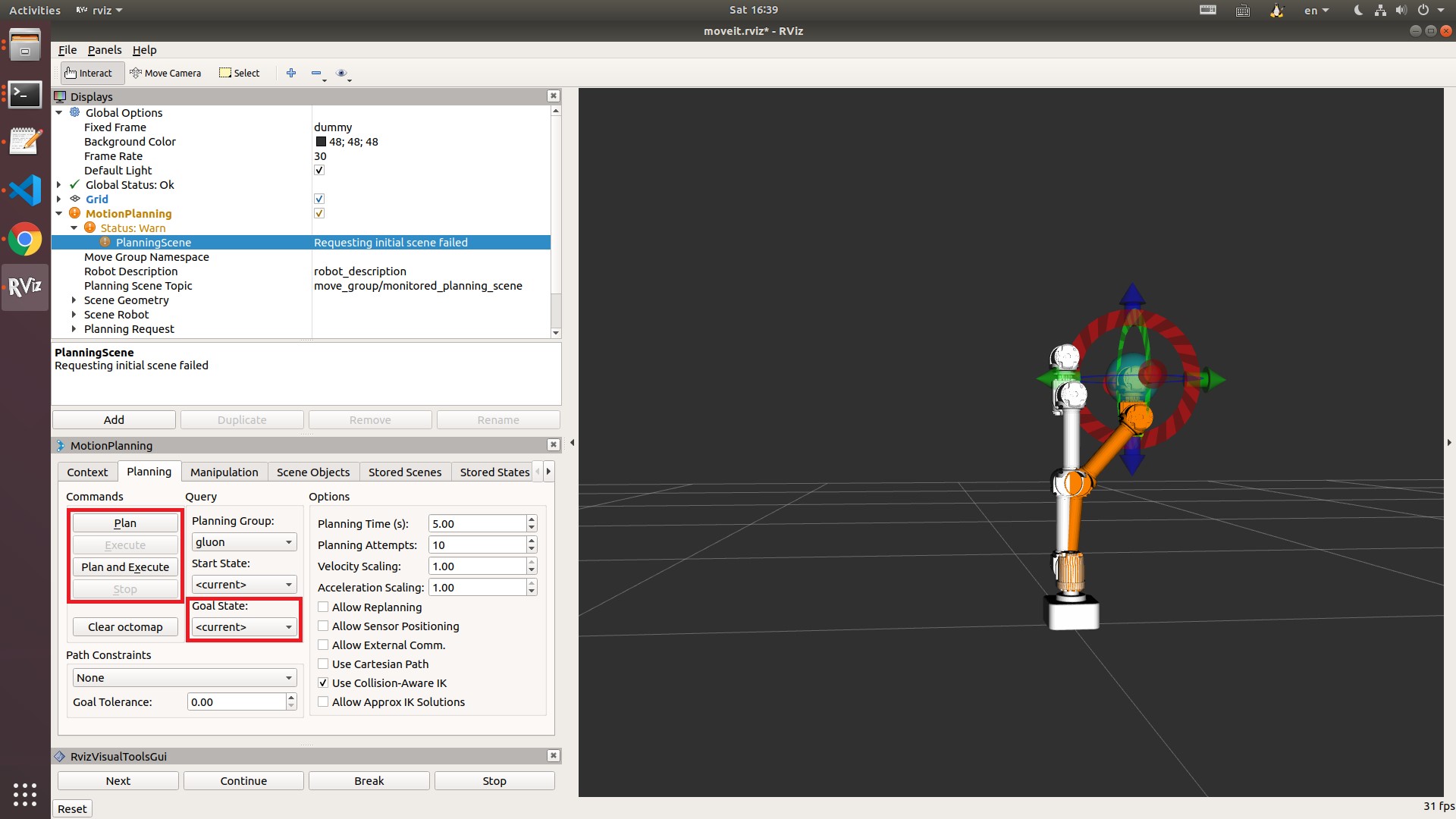Open the Planning Group gluon dropdown

click(243, 542)
